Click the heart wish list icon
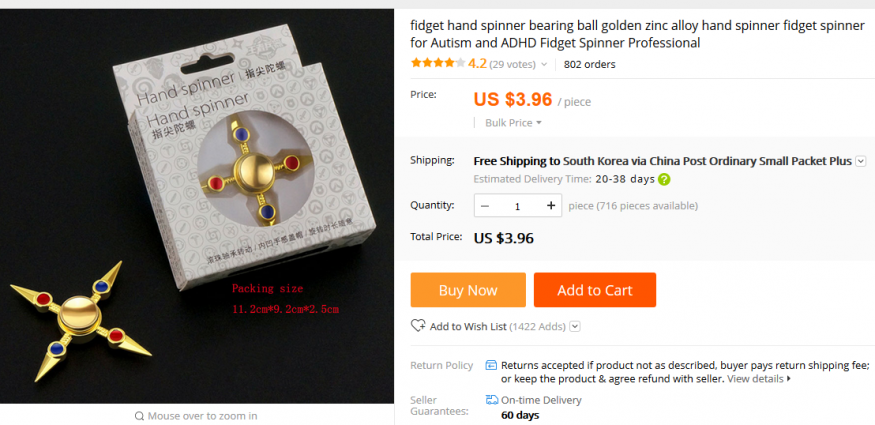 coord(418,326)
